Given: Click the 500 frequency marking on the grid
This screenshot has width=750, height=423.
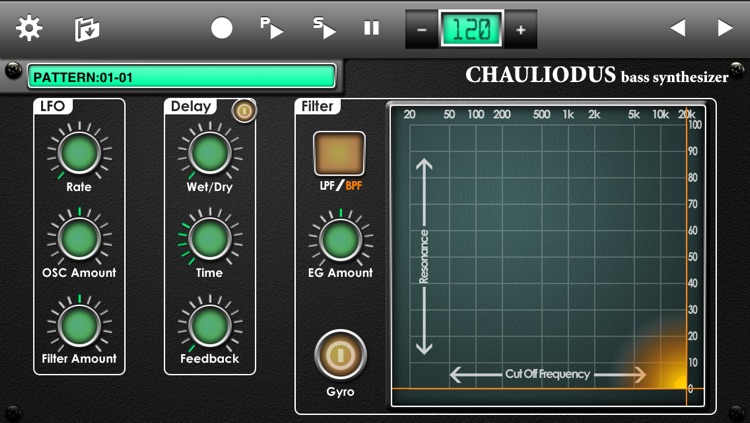Looking at the screenshot, I should pos(541,114).
